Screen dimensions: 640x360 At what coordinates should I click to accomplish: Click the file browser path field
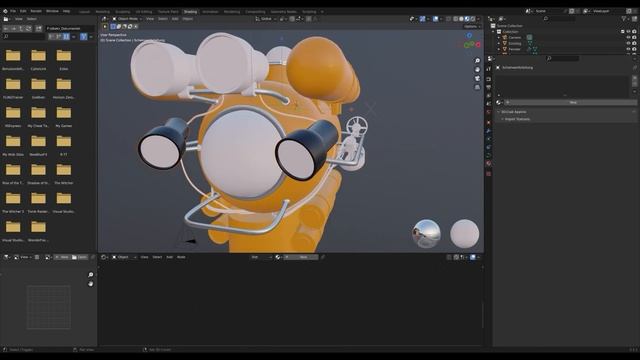(x=69, y=29)
